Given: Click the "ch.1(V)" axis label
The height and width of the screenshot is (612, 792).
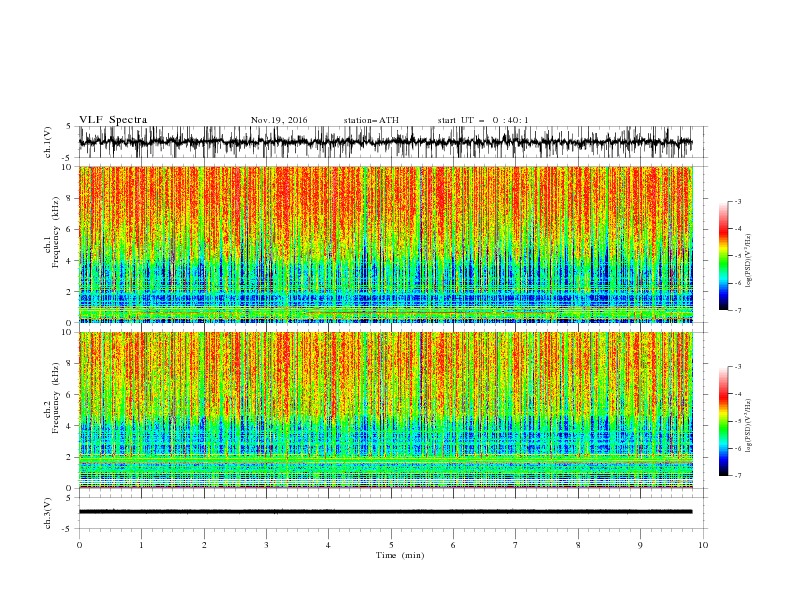Looking at the screenshot, I should pyautogui.click(x=48, y=142).
